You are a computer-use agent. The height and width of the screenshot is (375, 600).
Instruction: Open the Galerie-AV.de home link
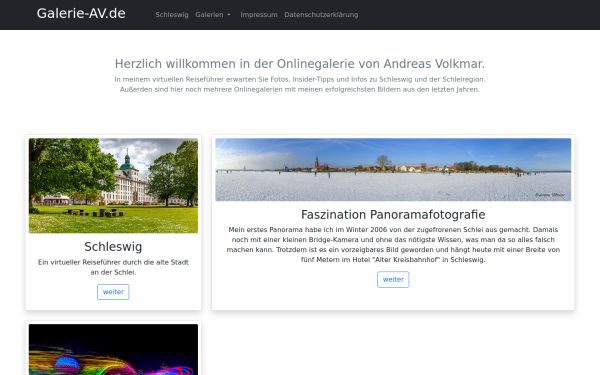pyautogui.click(x=81, y=13)
